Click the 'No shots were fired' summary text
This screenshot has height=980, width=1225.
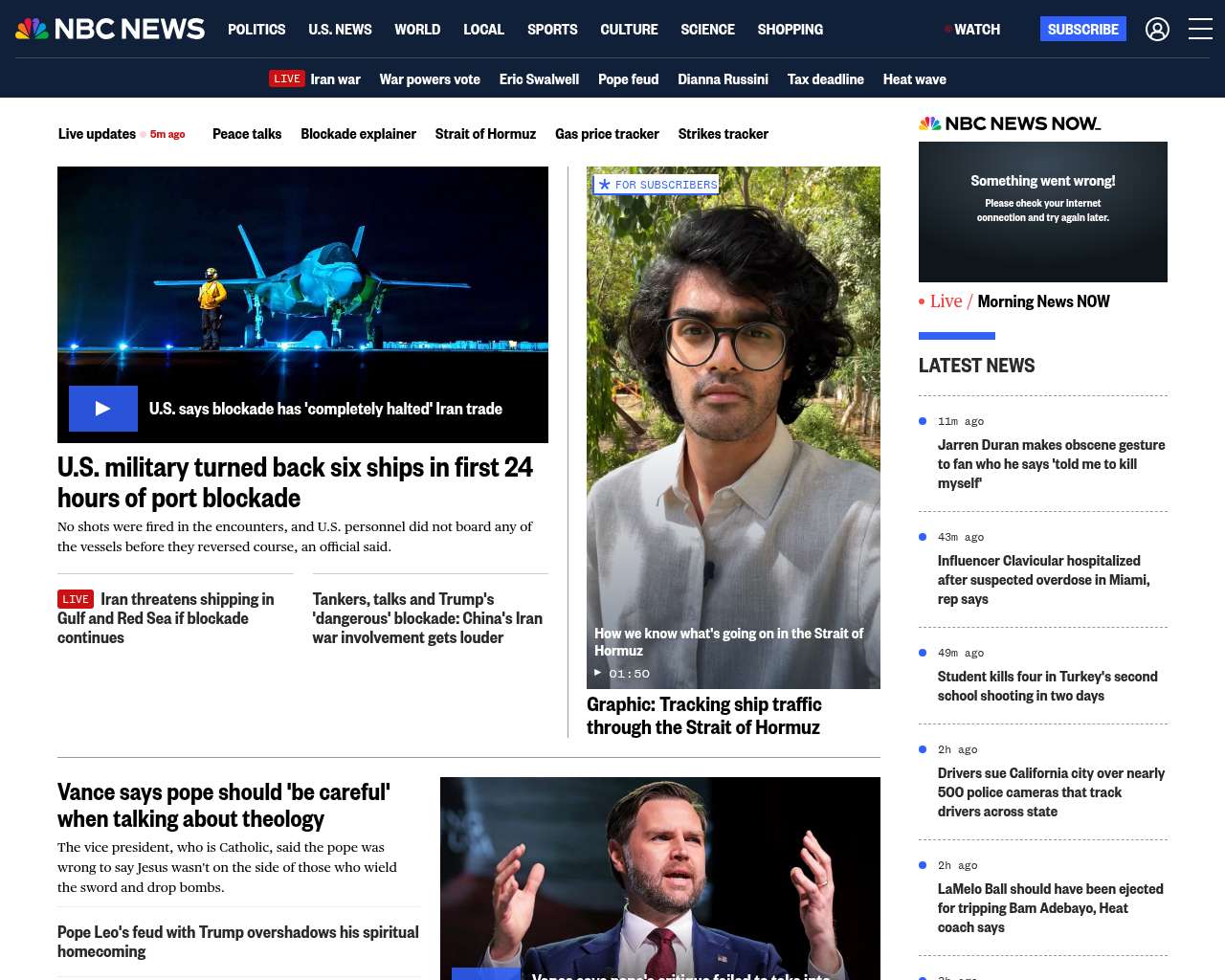pos(295,537)
